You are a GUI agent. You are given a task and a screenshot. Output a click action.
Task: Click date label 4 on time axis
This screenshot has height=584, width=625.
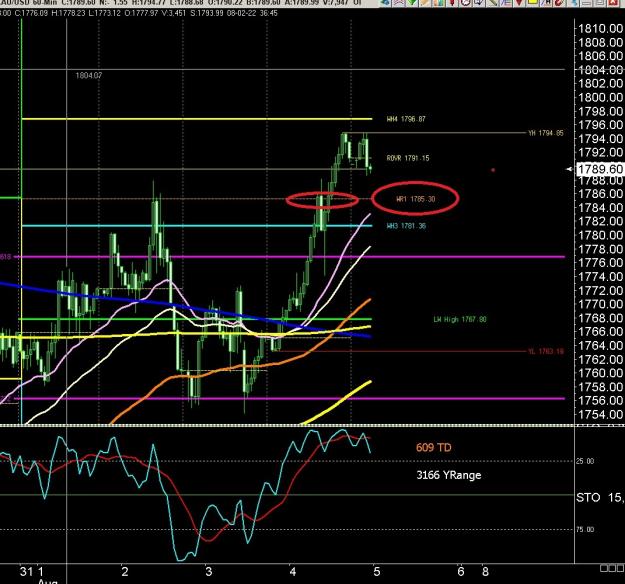293,572
